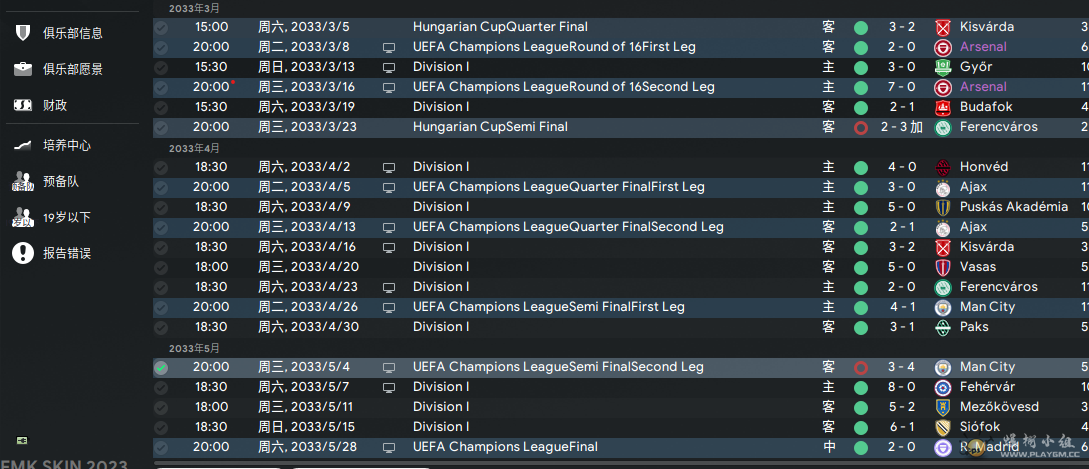Toggle the checkmark for 2033/3/5 Kisvárda match

(161, 28)
